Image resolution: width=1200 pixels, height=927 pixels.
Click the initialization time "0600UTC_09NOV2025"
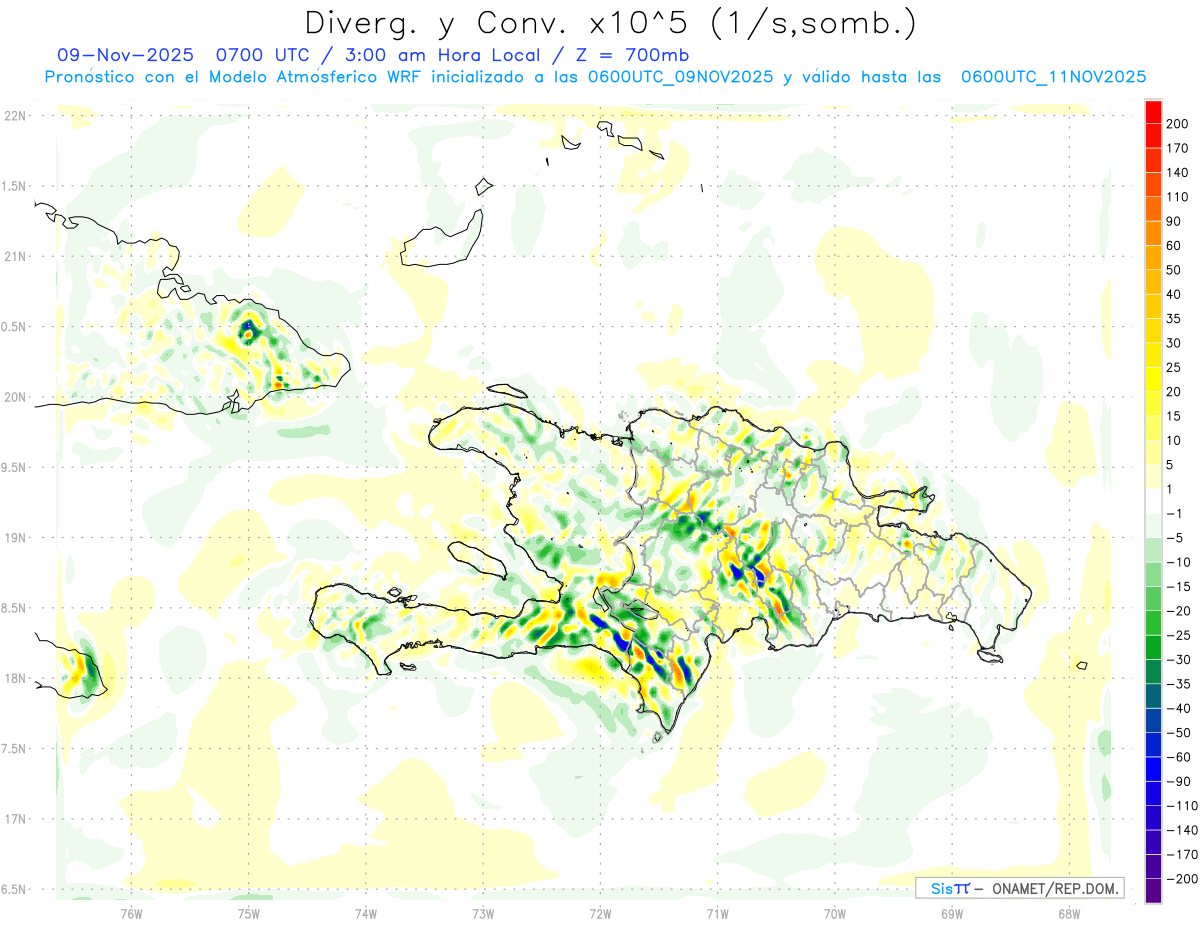680,77
